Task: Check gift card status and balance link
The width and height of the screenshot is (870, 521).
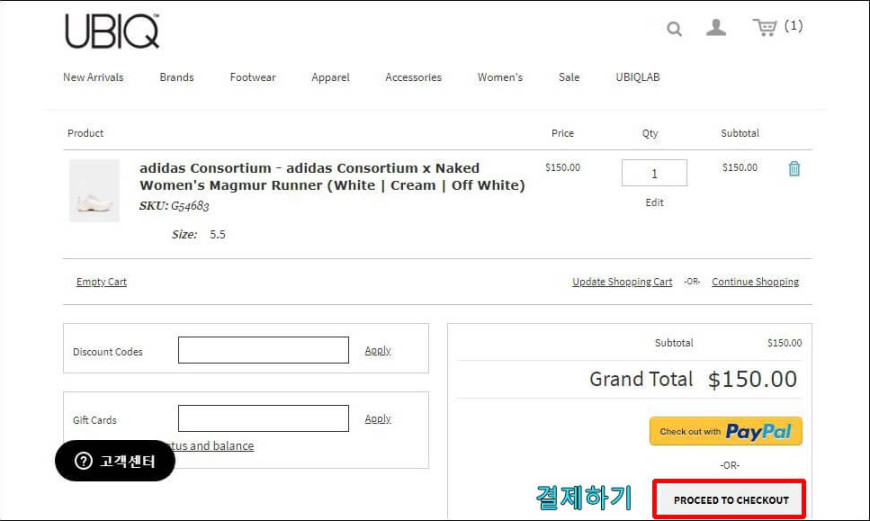Action: [x=214, y=446]
